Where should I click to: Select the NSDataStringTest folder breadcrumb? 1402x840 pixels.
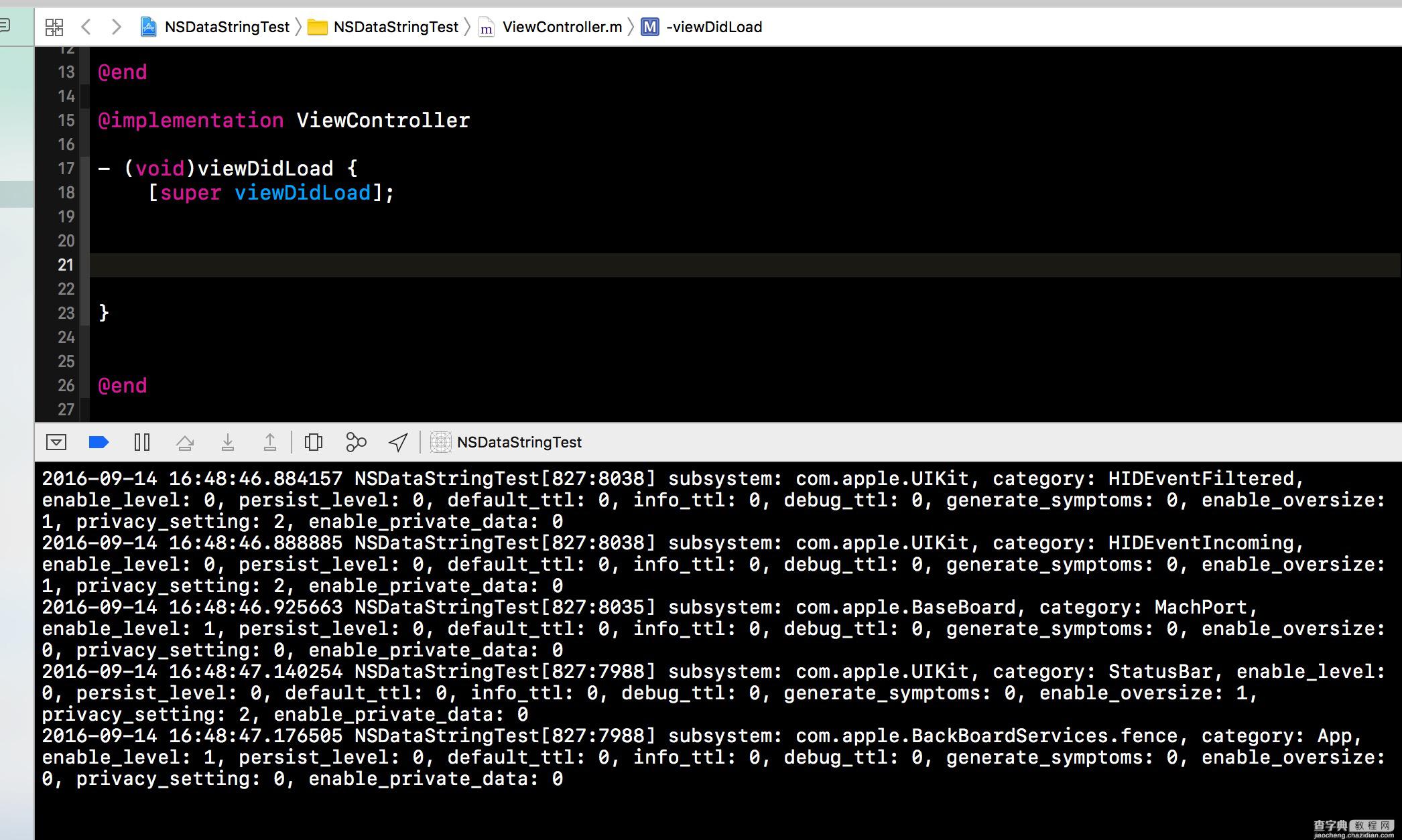pos(383,27)
